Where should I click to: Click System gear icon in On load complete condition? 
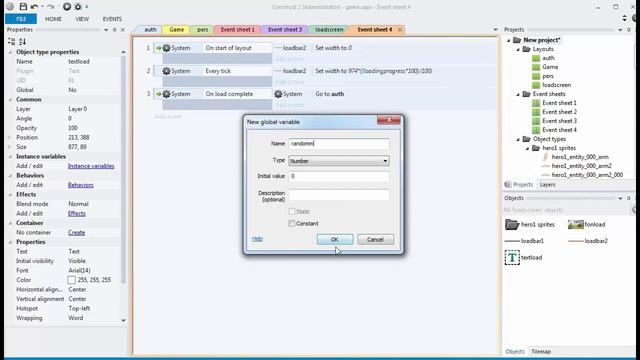166,94
